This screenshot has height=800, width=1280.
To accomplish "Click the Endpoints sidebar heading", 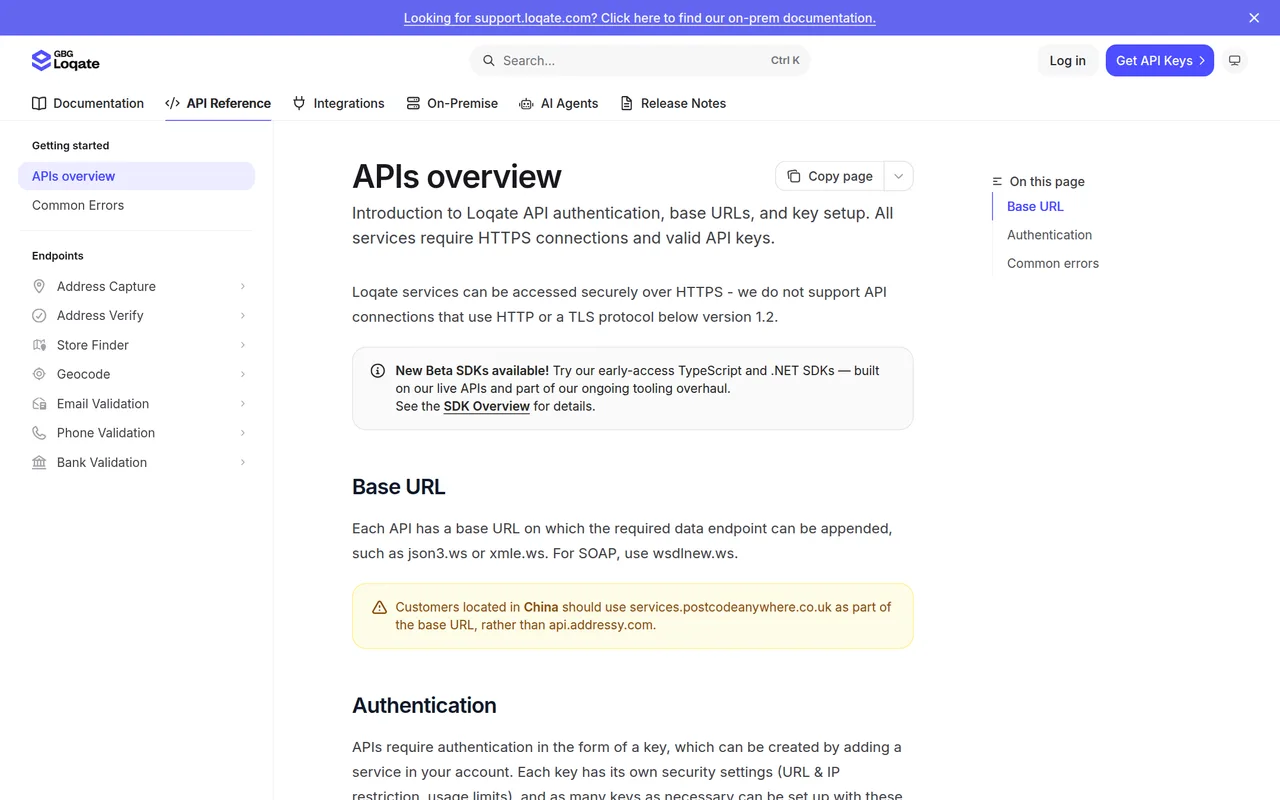I will pyautogui.click(x=58, y=256).
